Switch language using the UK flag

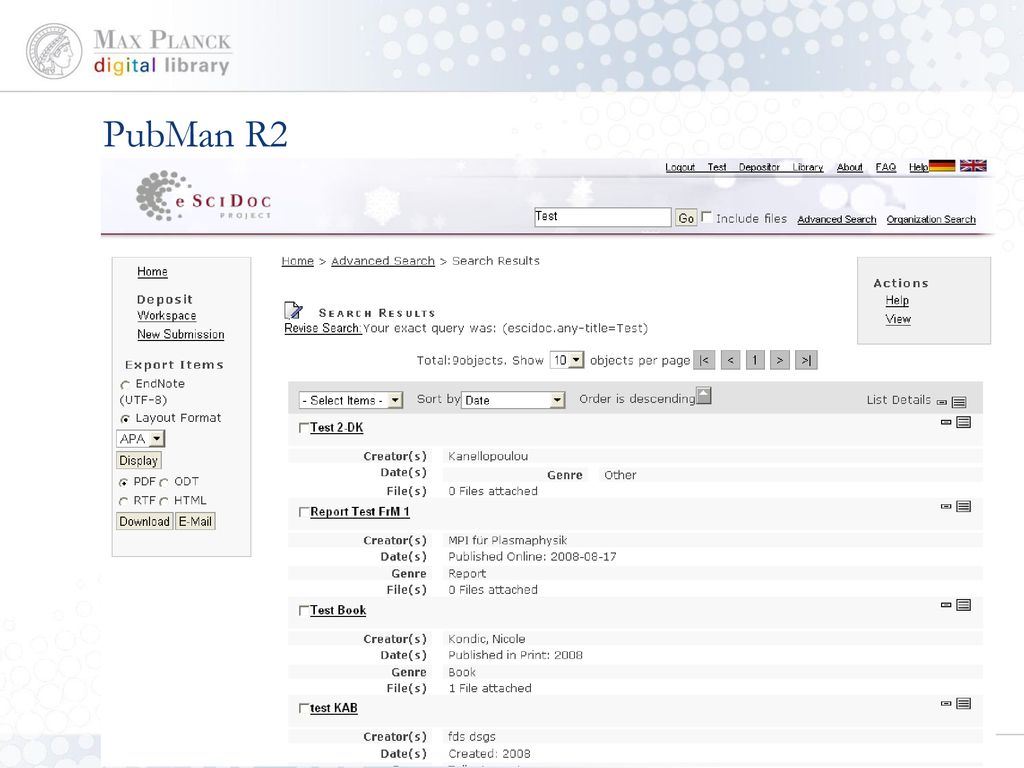(x=973, y=166)
